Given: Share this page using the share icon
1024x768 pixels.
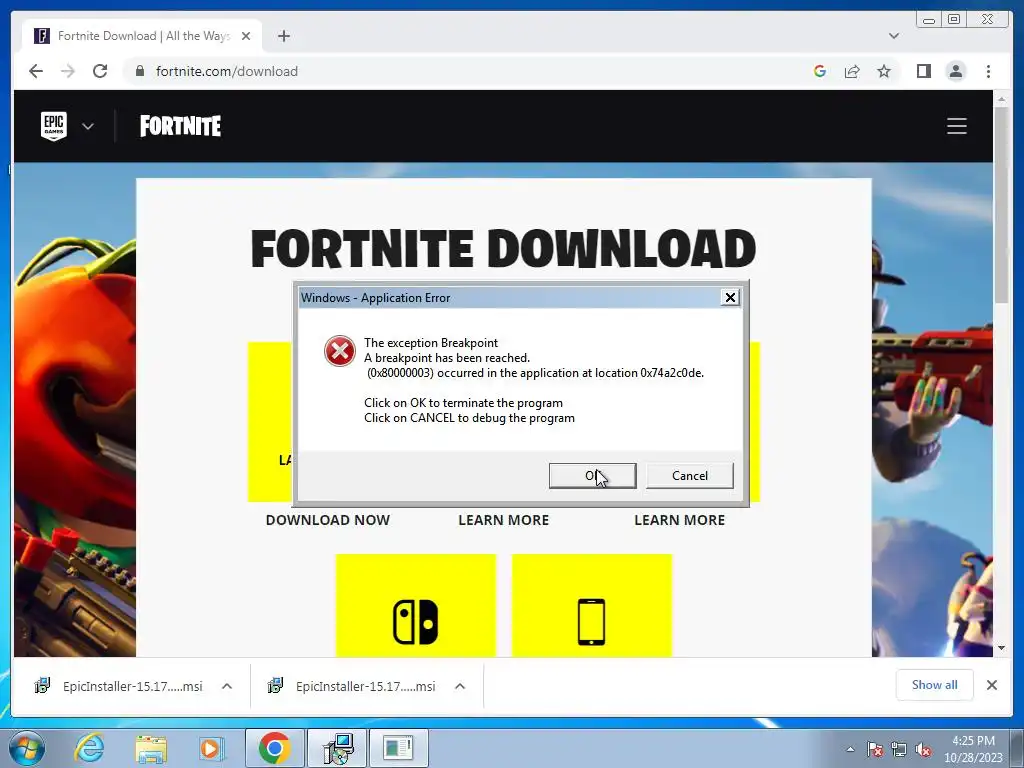Looking at the screenshot, I should pos(852,71).
